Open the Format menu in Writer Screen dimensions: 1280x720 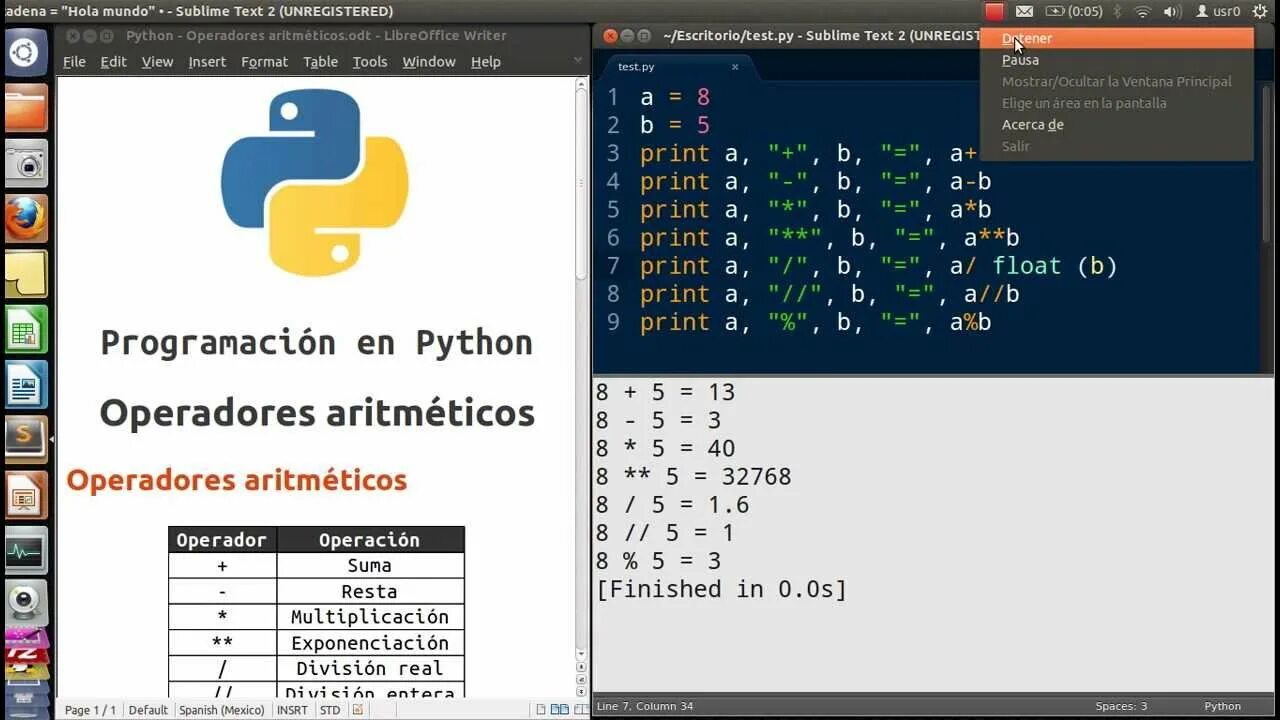click(x=264, y=62)
